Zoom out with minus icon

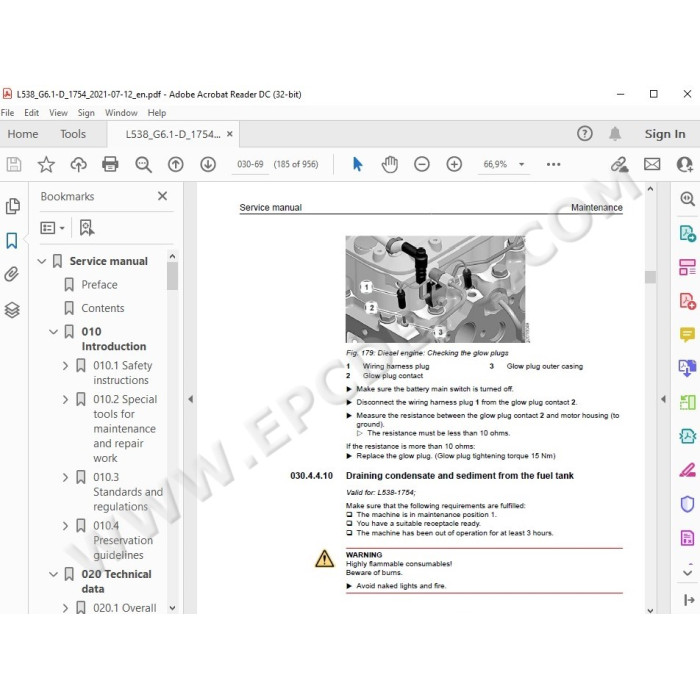[422, 164]
